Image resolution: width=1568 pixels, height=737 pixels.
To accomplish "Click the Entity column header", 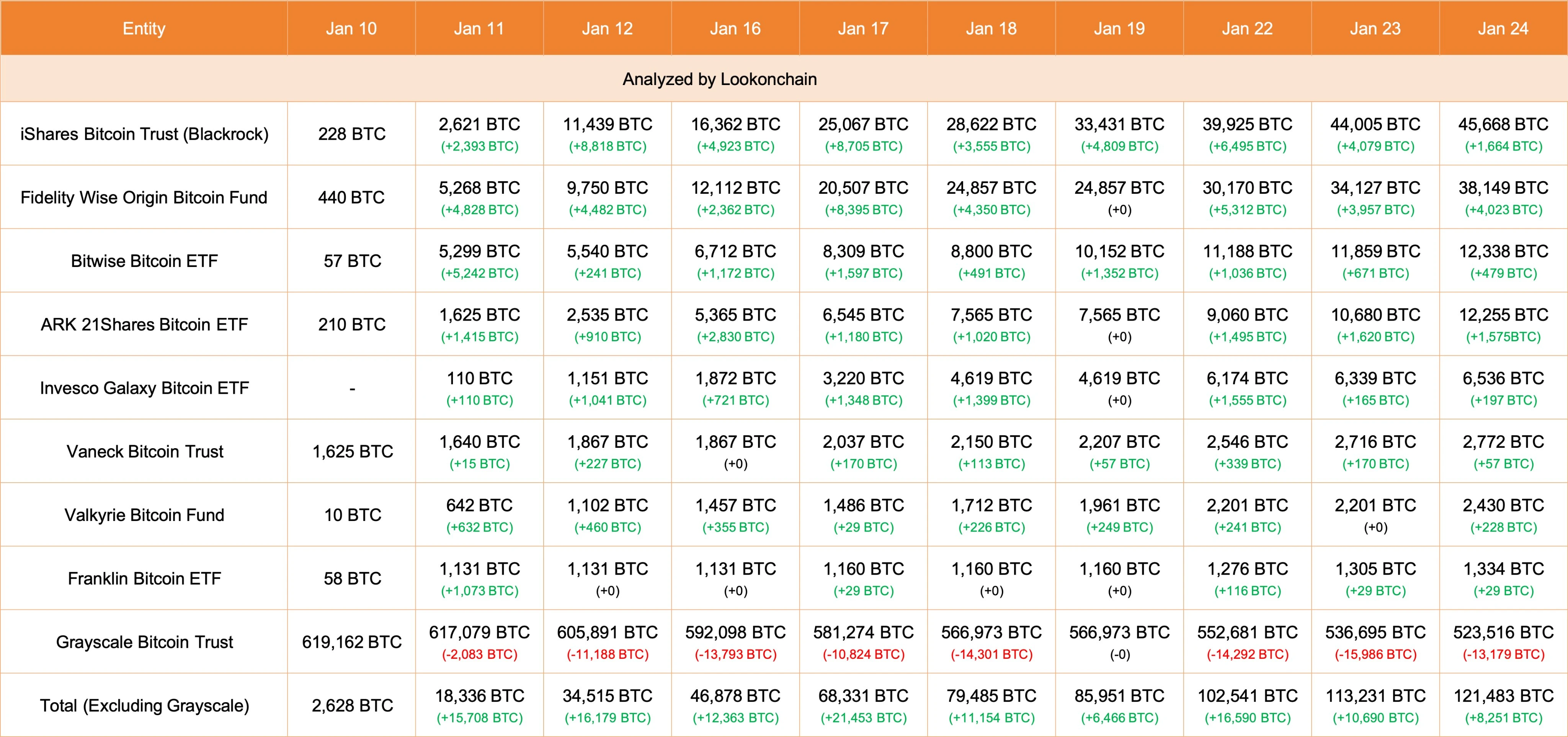I will tap(144, 29).
